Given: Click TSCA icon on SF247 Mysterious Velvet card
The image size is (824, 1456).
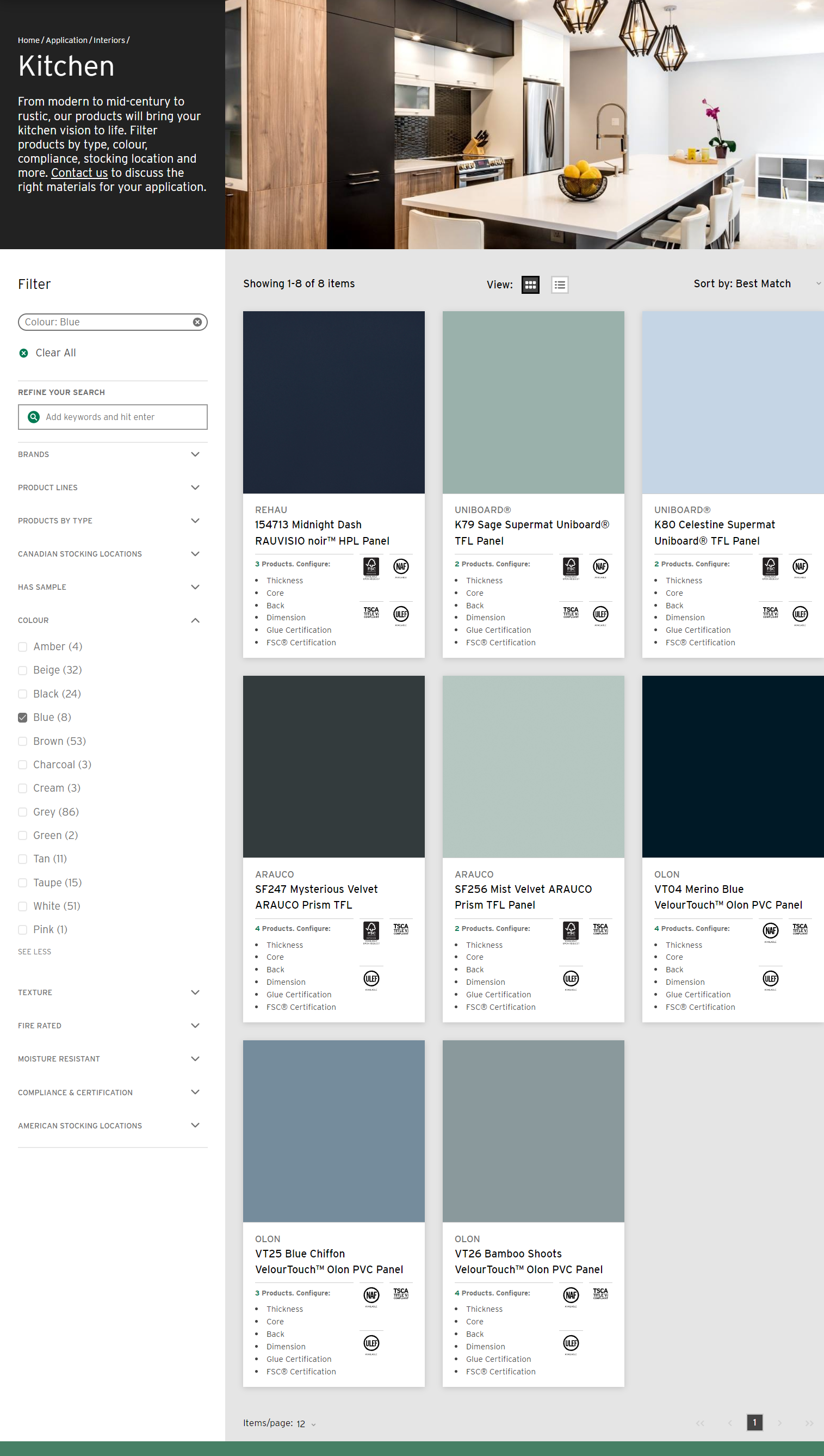Looking at the screenshot, I should click(401, 929).
